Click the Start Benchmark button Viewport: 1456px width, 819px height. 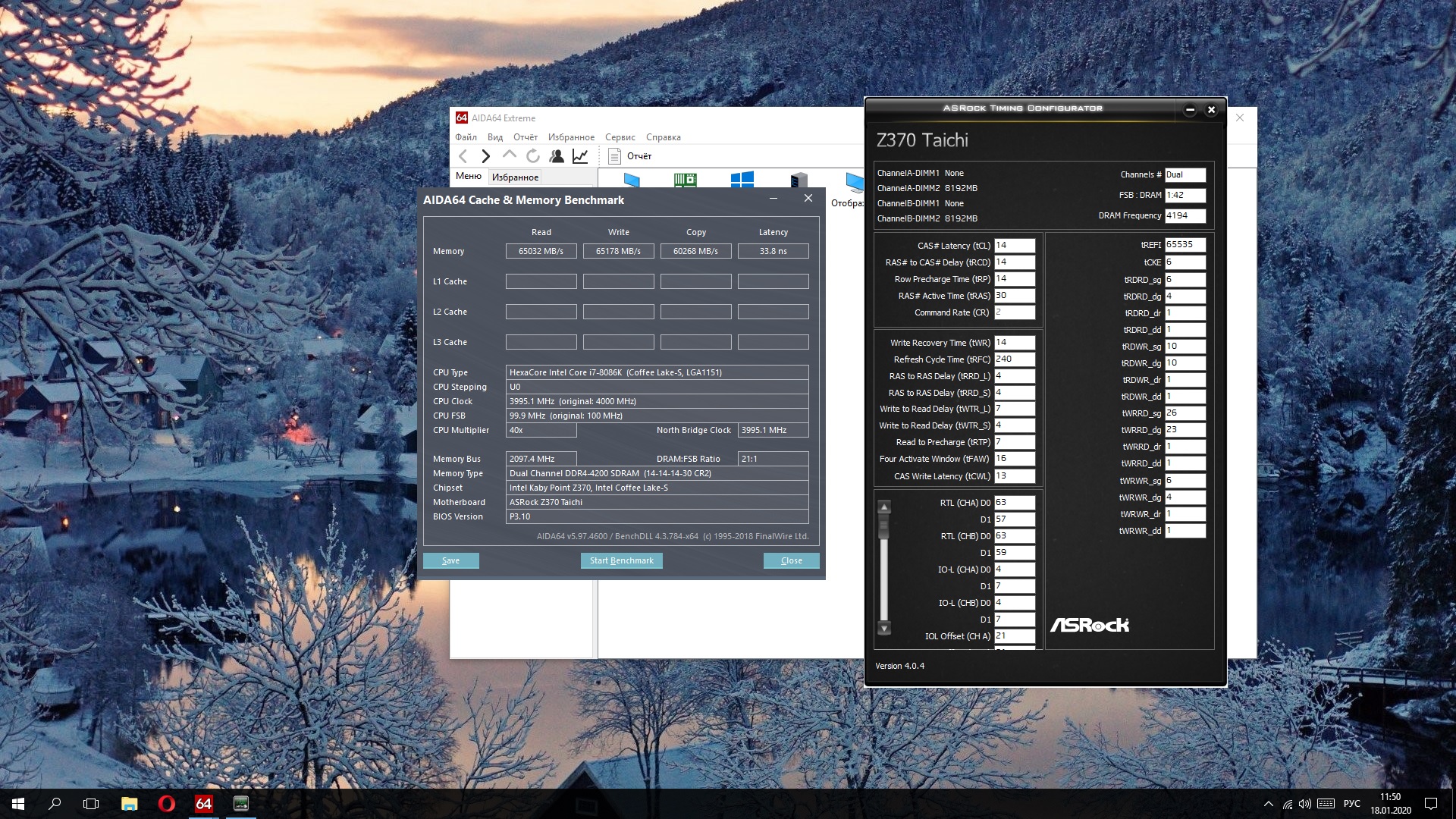pos(621,560)
